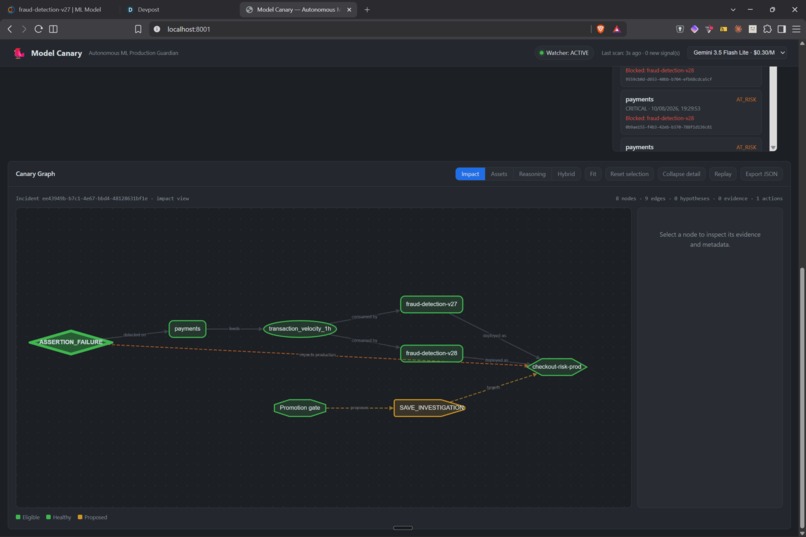Select the ASSERTION_FAILURE diamond node
Image resolution: width=806 pixels, height=537 pixels.
tap(71, 342)
